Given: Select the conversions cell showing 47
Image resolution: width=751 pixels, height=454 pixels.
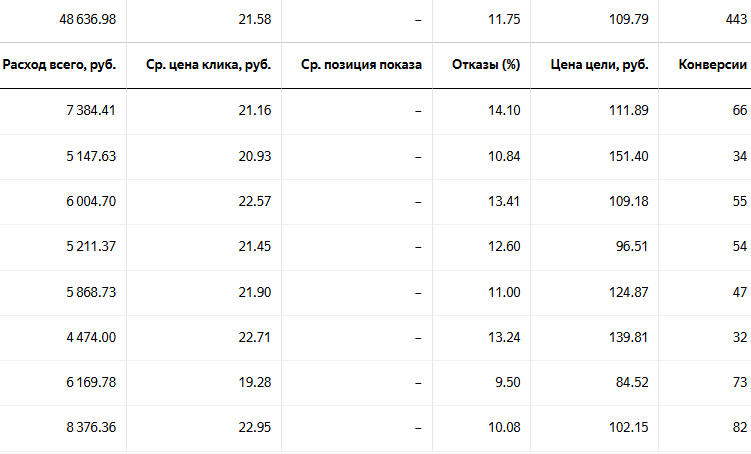Looking at the screenshot, I should pos(740,293).
